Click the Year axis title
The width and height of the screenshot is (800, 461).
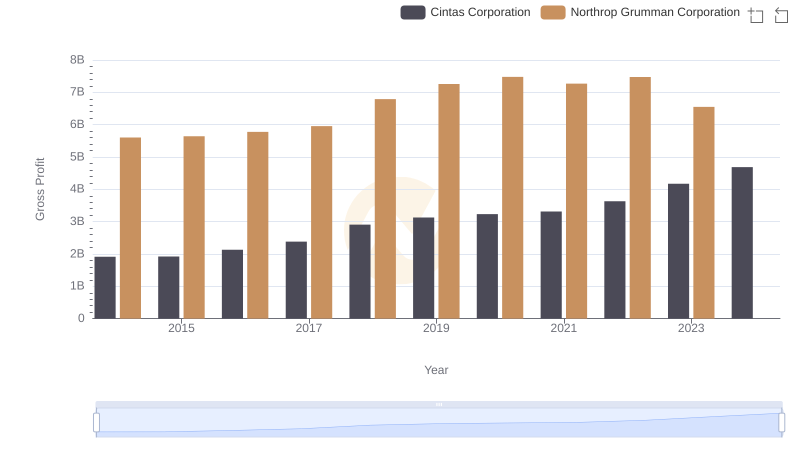436,370
